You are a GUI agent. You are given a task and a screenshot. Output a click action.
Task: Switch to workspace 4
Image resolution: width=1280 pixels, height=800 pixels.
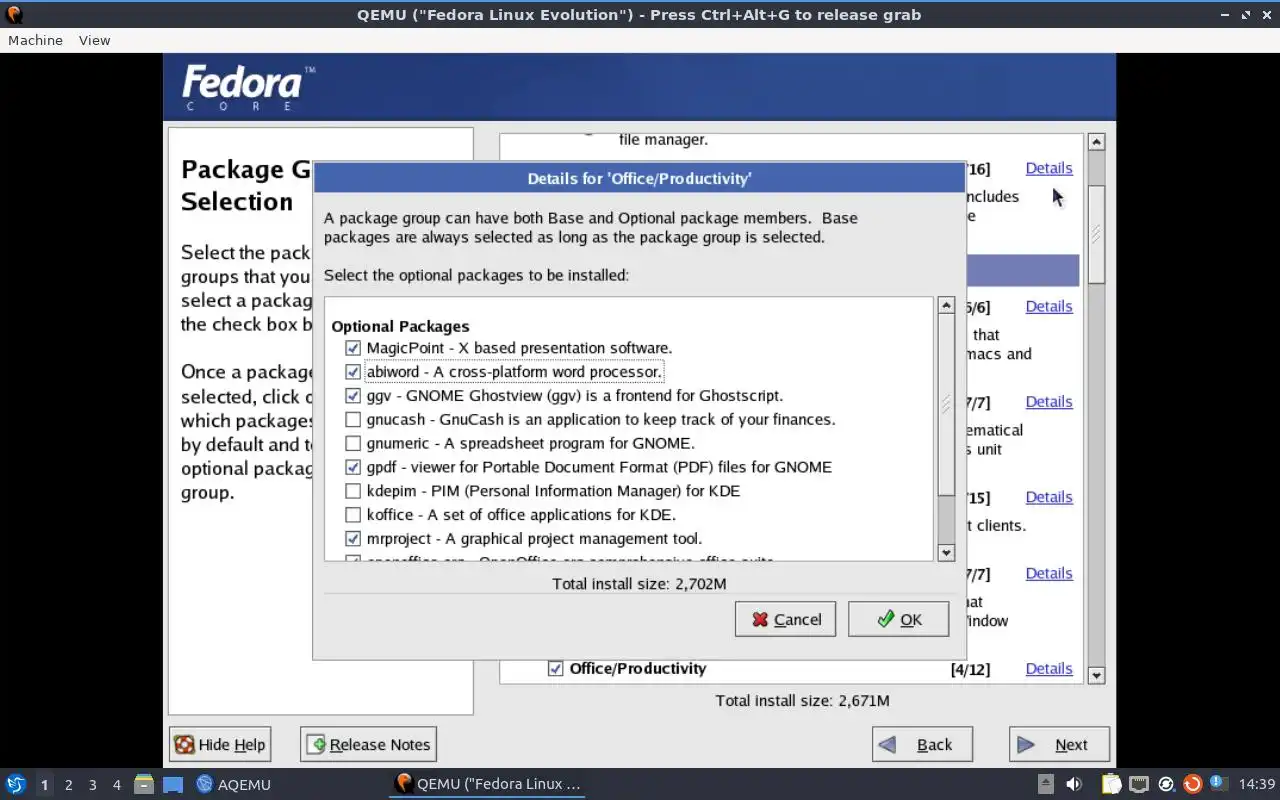(116, 785)
